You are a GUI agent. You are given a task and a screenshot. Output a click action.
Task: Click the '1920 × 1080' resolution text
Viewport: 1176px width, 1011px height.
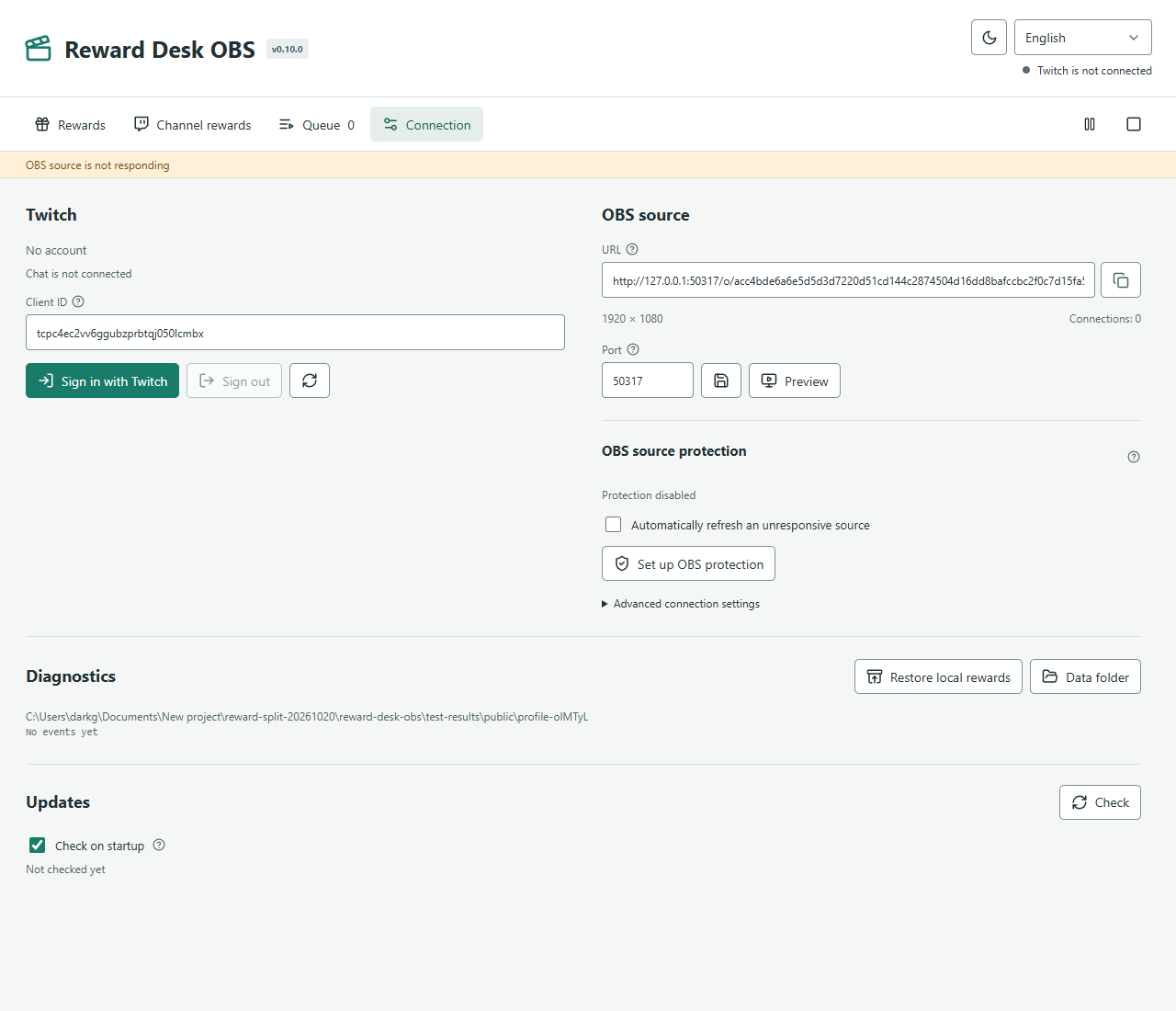[x=632, y=319]
